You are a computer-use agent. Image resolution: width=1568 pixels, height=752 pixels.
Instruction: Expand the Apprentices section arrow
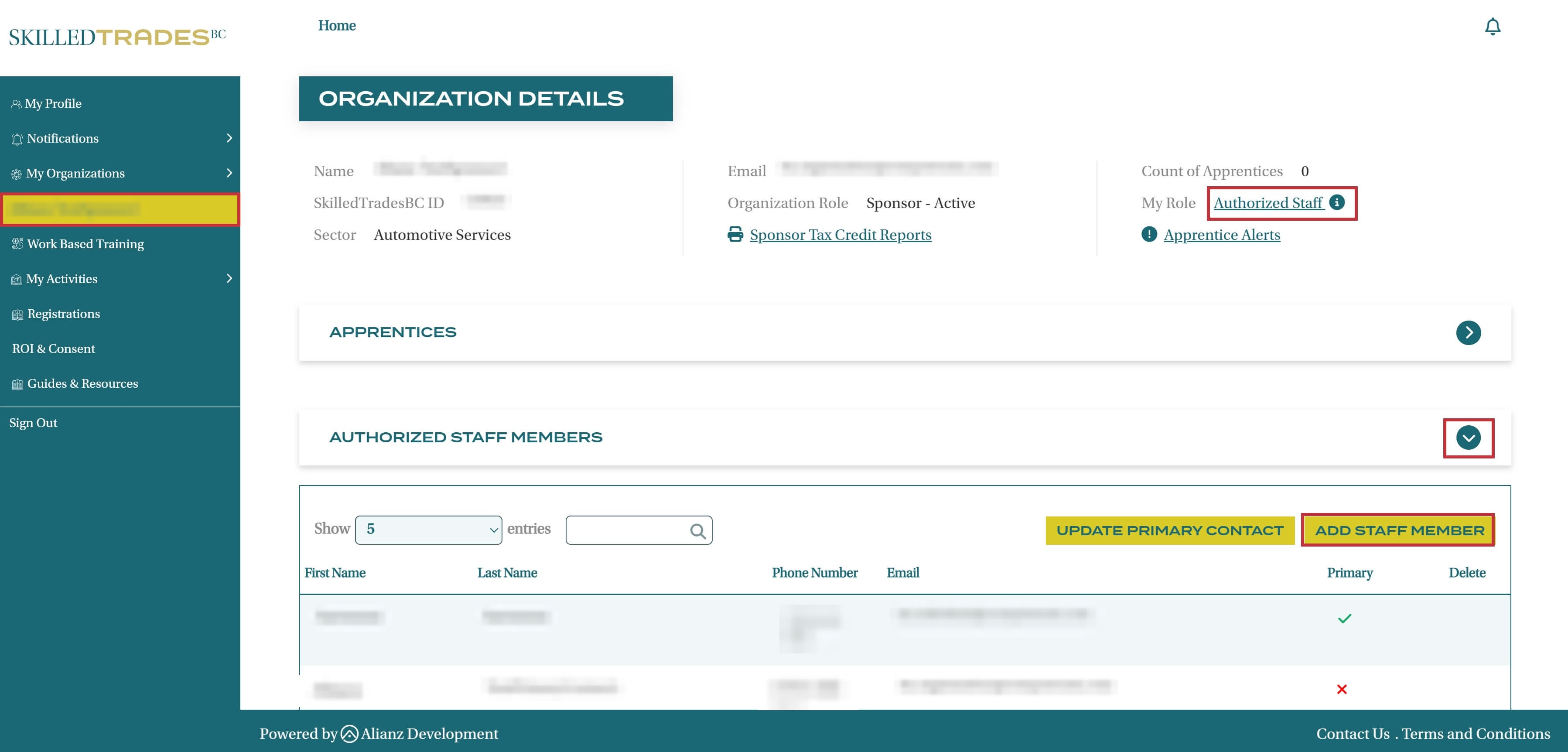[x=1468, y=332]
